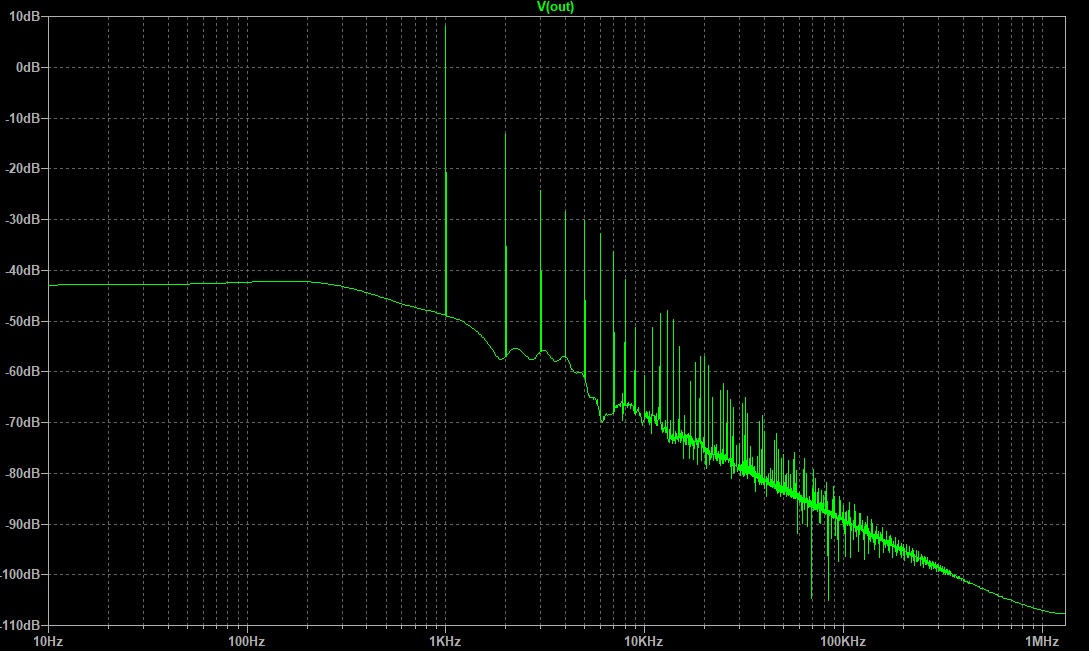
Task: Click the 1KHz label on horizontal axis
Action: click(x=445, y=640)
